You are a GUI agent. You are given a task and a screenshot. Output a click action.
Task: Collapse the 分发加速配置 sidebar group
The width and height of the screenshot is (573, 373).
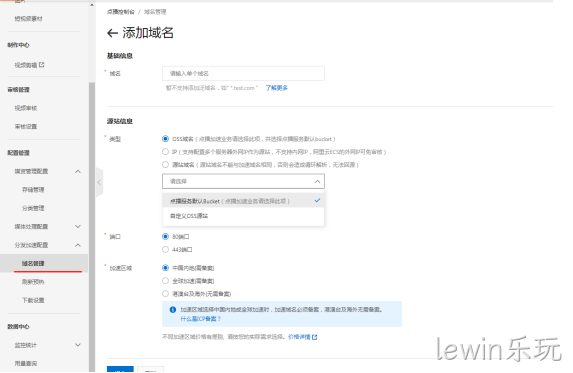[x=78, y=245]
